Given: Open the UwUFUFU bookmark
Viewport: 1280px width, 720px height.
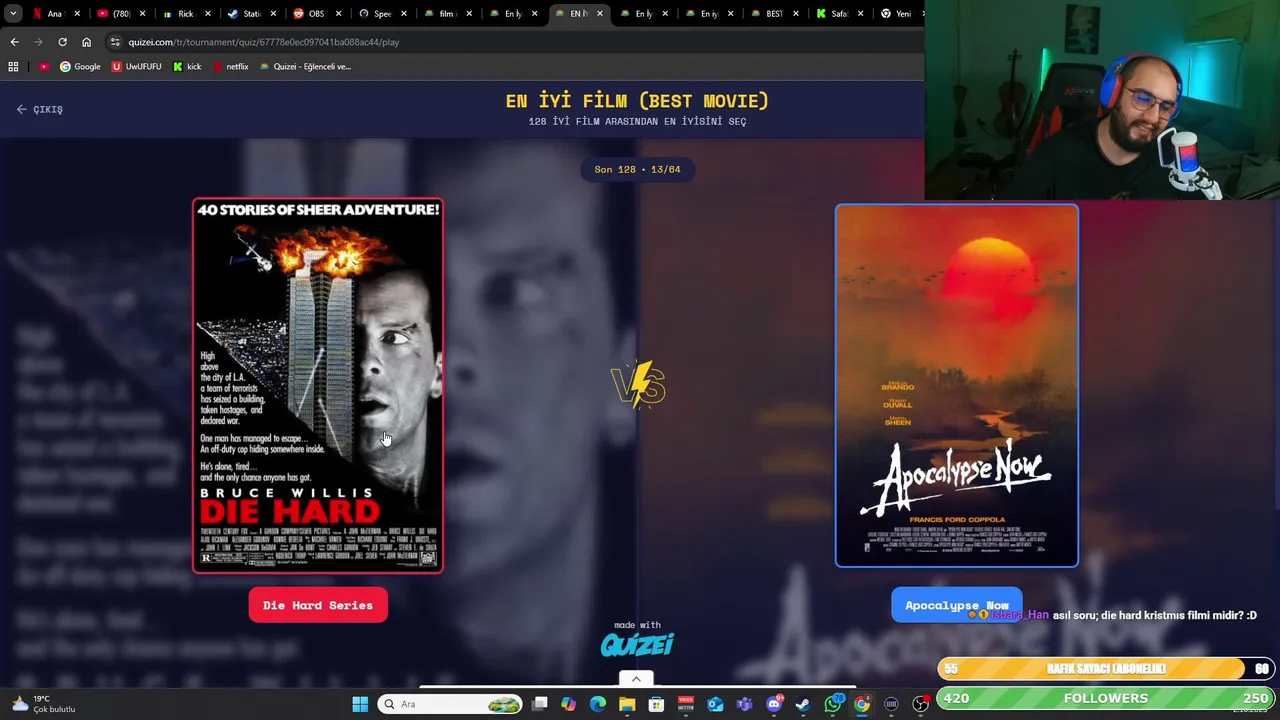Looking at the screenshot, I should [x=136, y=67].
